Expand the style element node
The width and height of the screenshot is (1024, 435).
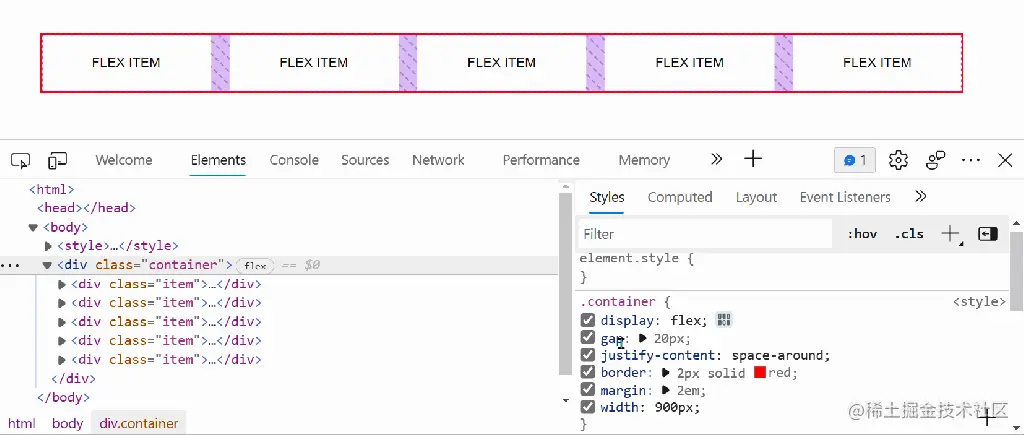[48, 246]
